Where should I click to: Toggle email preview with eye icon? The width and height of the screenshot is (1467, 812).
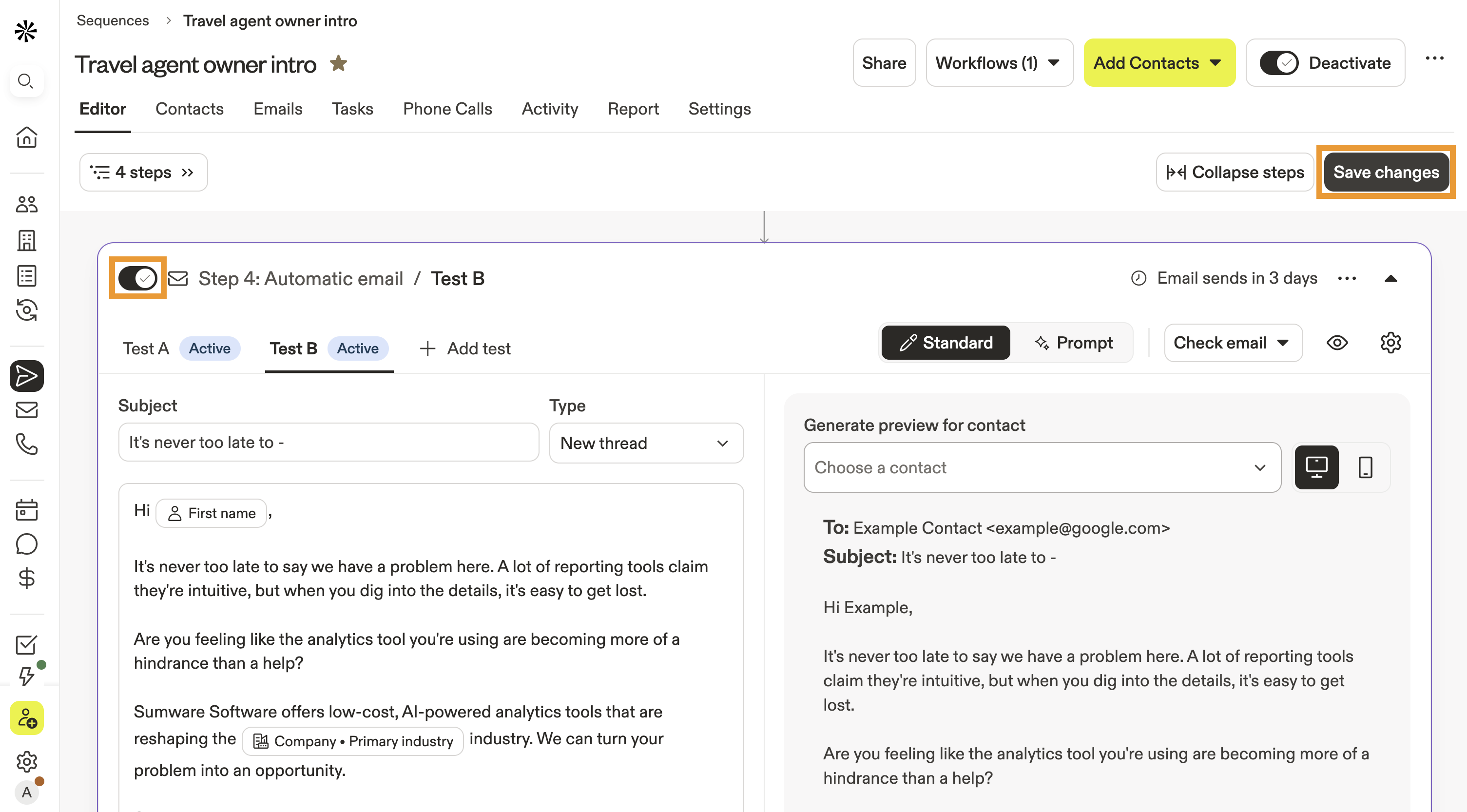[1336, 343]
